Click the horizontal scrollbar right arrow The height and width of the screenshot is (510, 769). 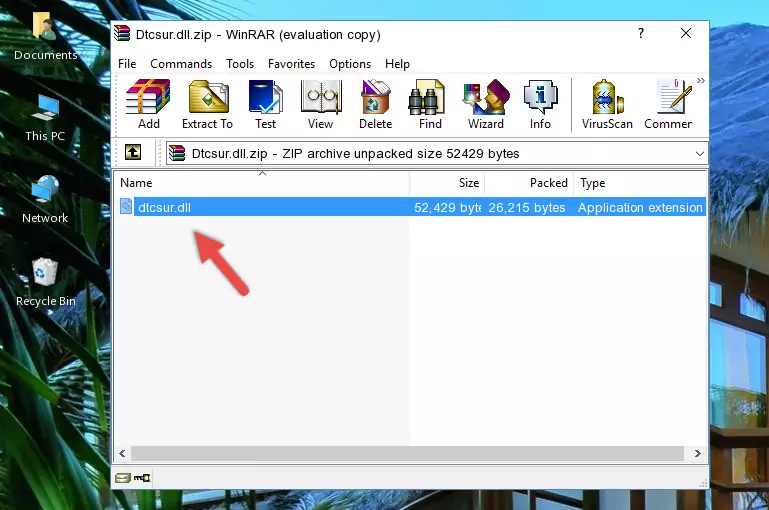[x=697, y=454]
